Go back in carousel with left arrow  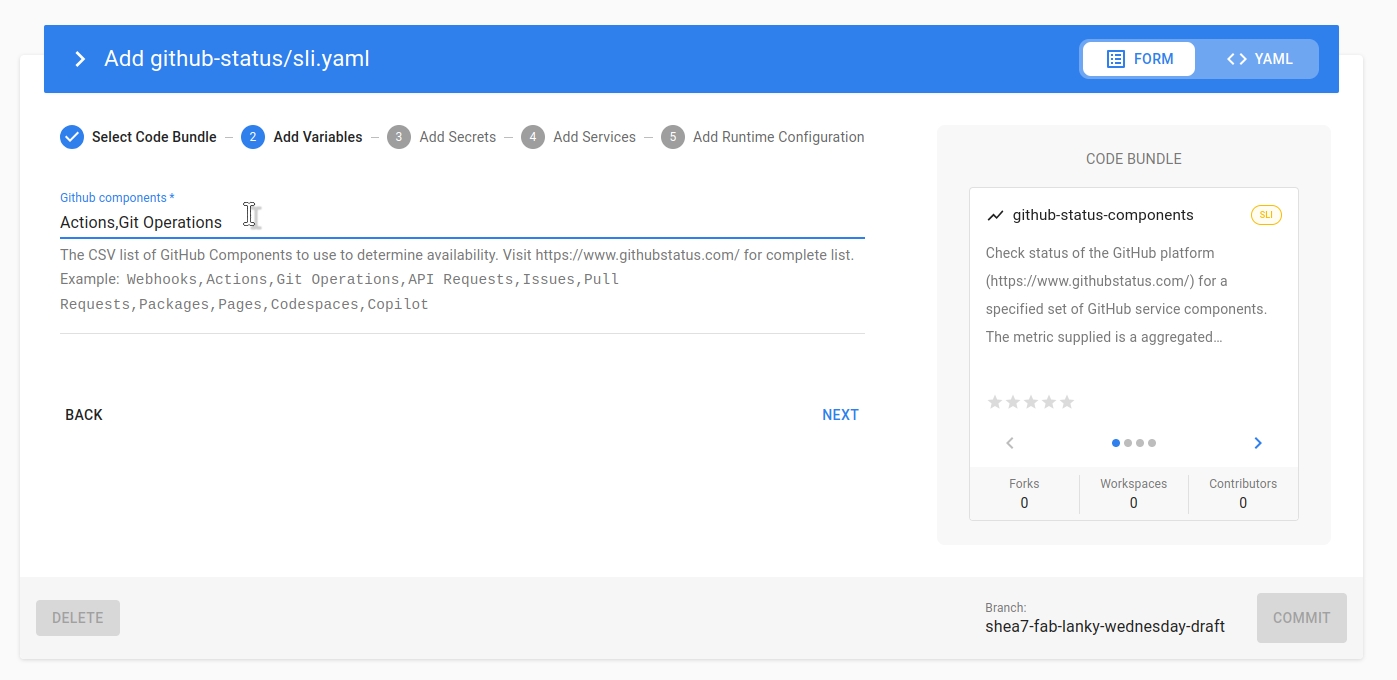point(1009,443)
